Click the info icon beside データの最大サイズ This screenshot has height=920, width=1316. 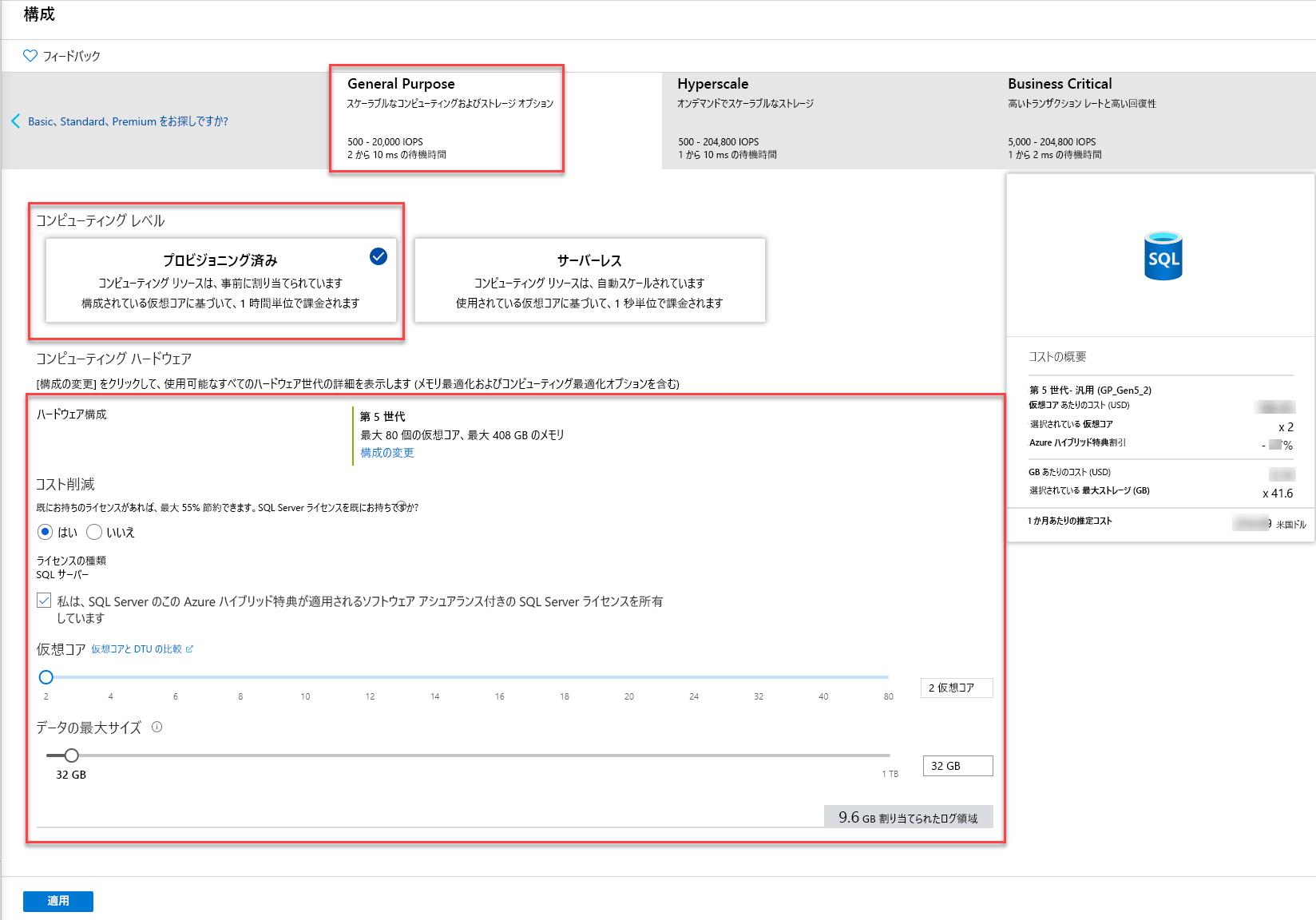(157, 727)
